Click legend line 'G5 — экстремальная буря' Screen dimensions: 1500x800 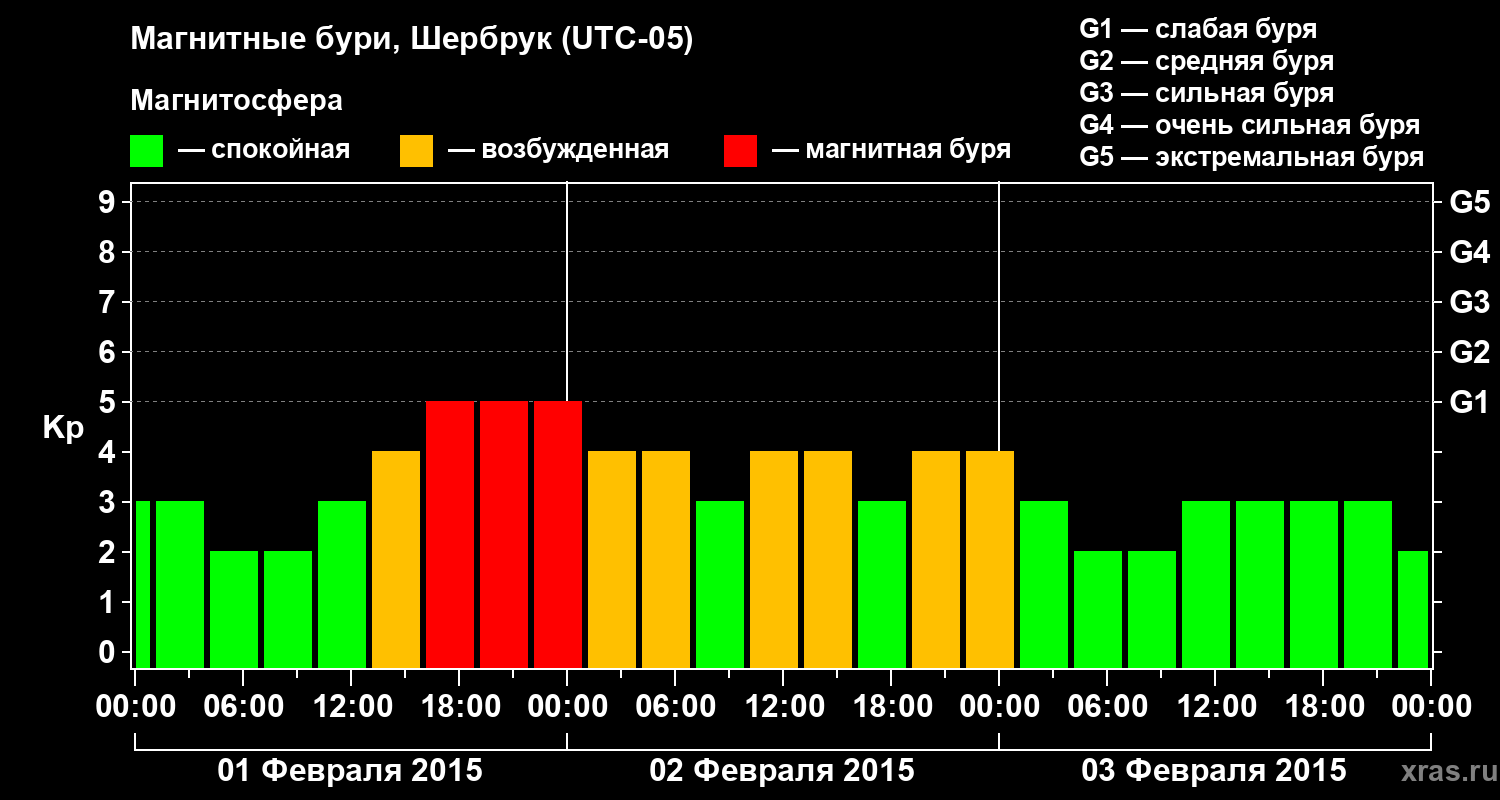(x=1251, y=157)
